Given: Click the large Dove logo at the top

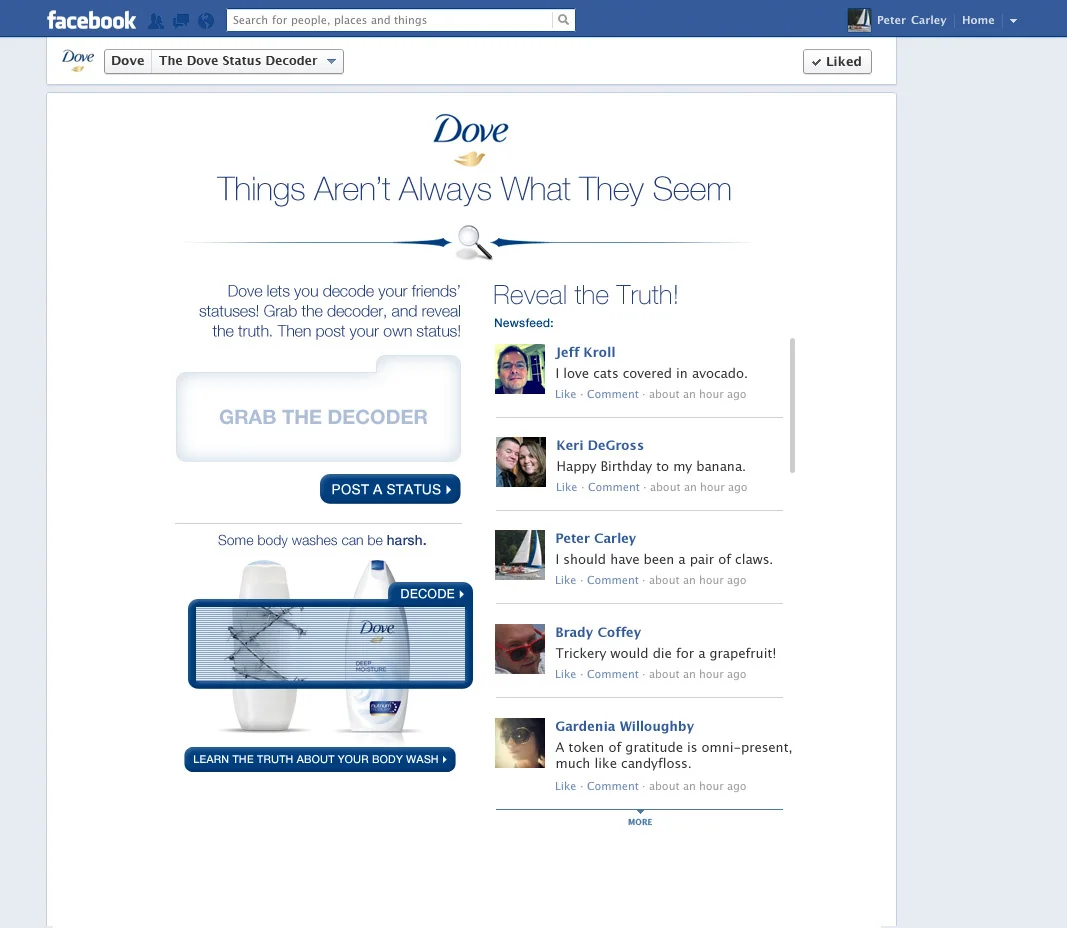Looking at the screenshot, I should point(470,139).
